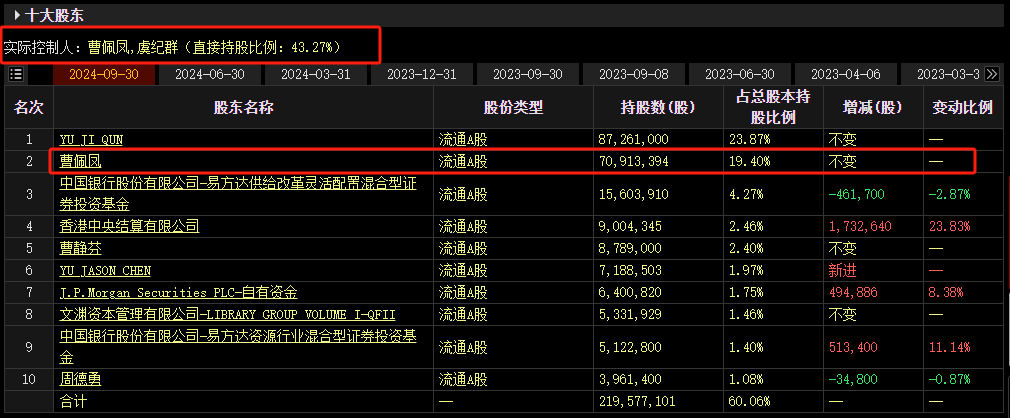Click the 持股数(股) column header

658,108
